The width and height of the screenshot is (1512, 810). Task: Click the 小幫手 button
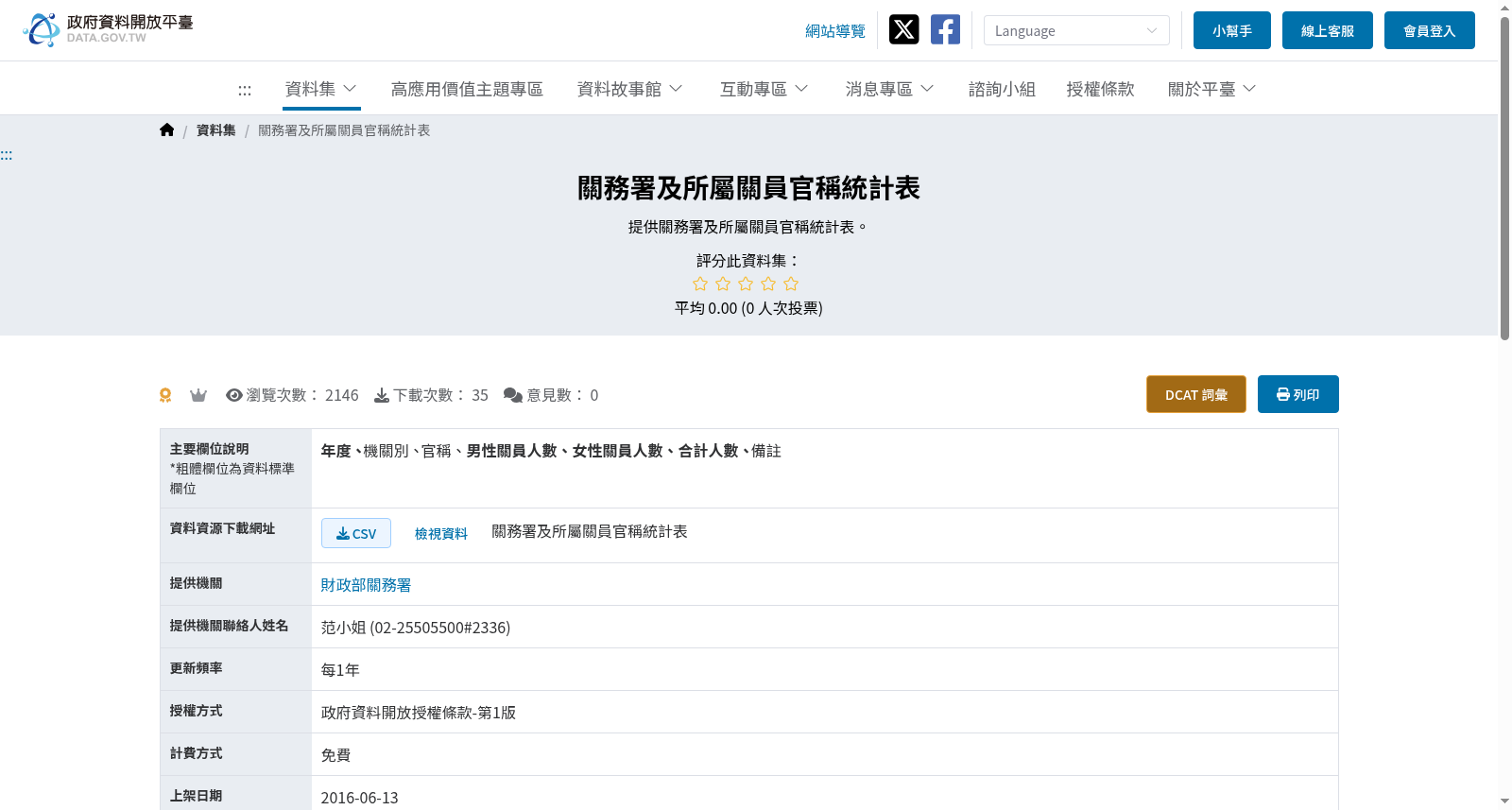pyautogui.click(x=1232, y=30)
